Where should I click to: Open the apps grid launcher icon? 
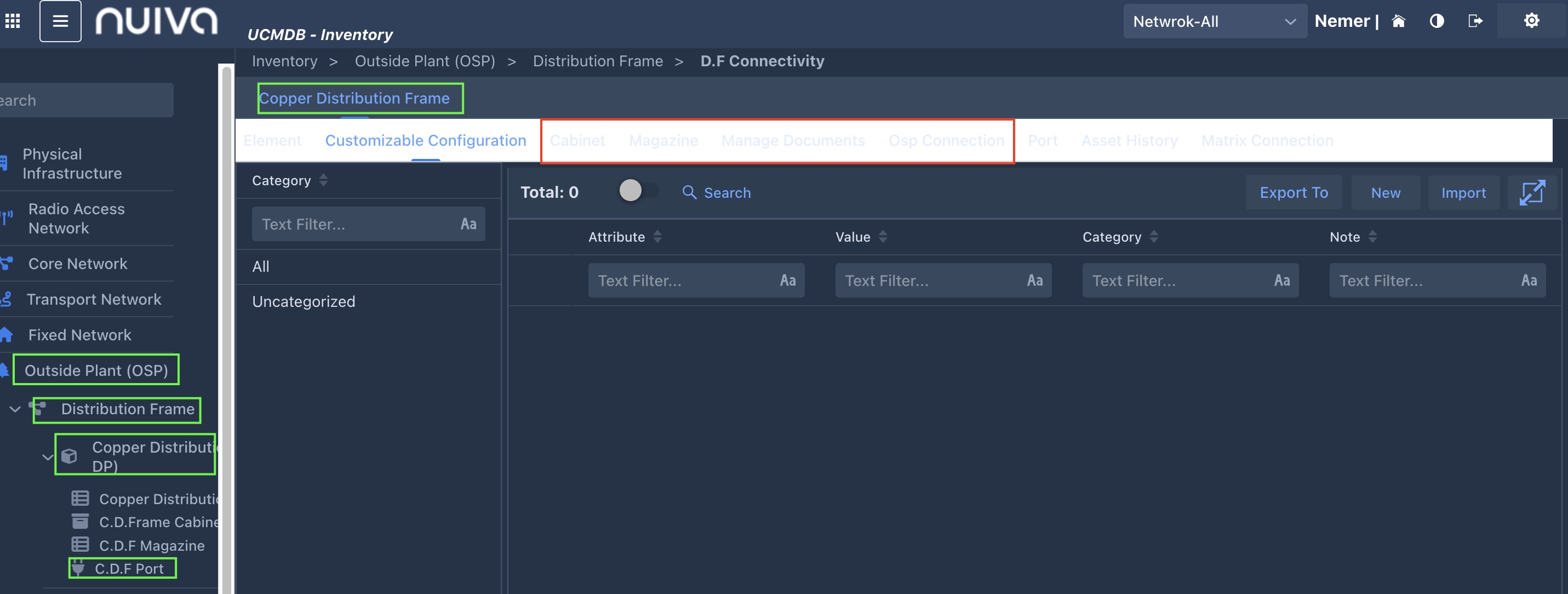tap(13, 21)
